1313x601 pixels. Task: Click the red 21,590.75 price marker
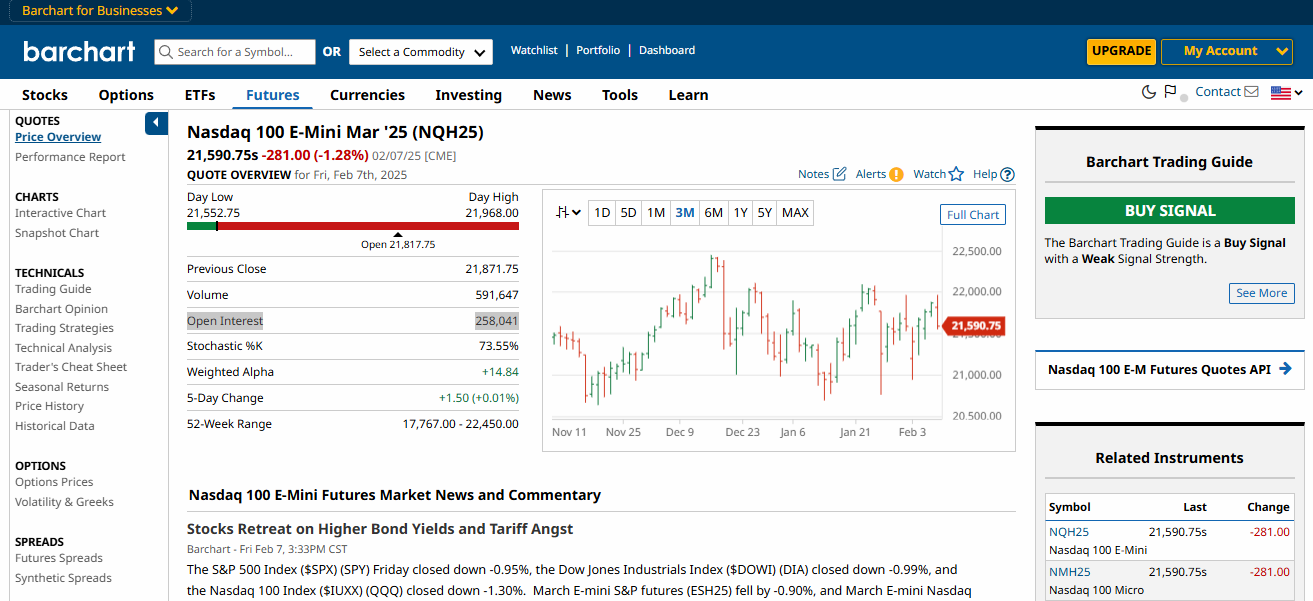pyautogui.click(x=973, y=325)
